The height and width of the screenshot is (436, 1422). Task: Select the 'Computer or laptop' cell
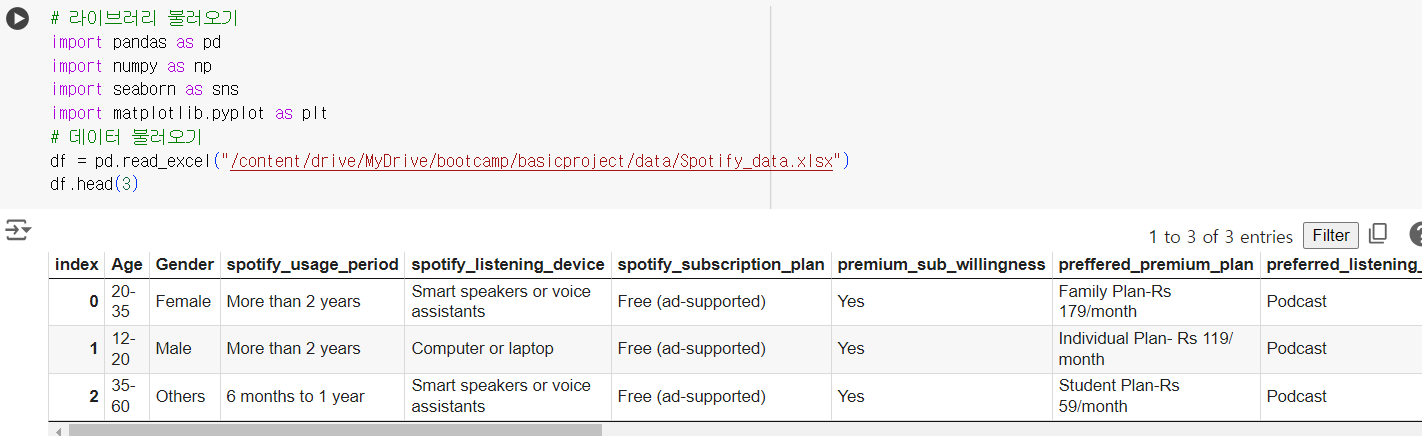[x=482, y=349]
